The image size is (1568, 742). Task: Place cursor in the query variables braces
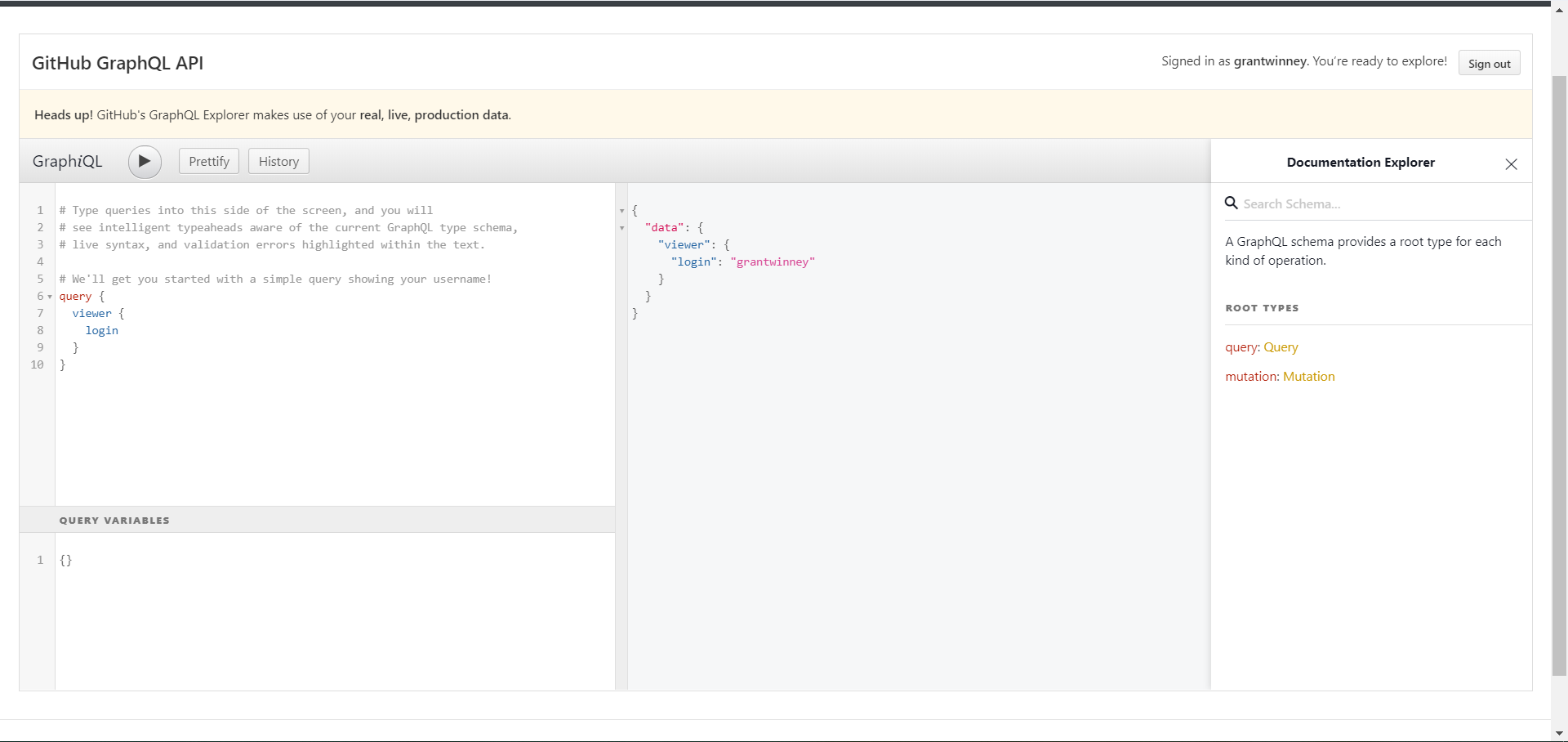pos(66,561)
